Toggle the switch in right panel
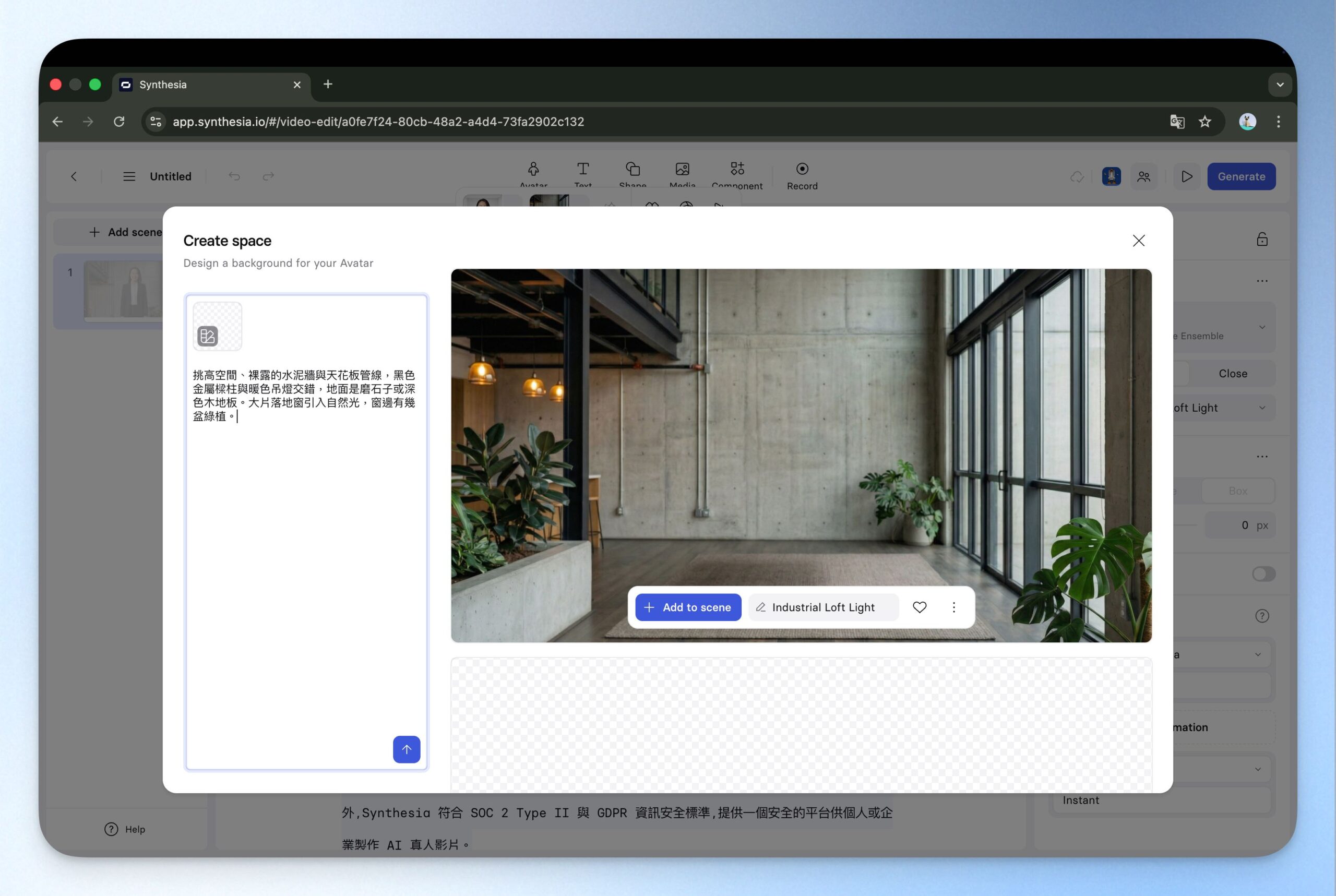Screen dimensions: 1336x896 (1263, 574)
